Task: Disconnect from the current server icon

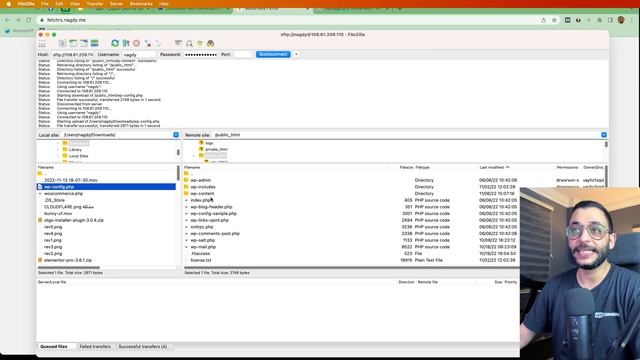Action: (x=148, y=43)
